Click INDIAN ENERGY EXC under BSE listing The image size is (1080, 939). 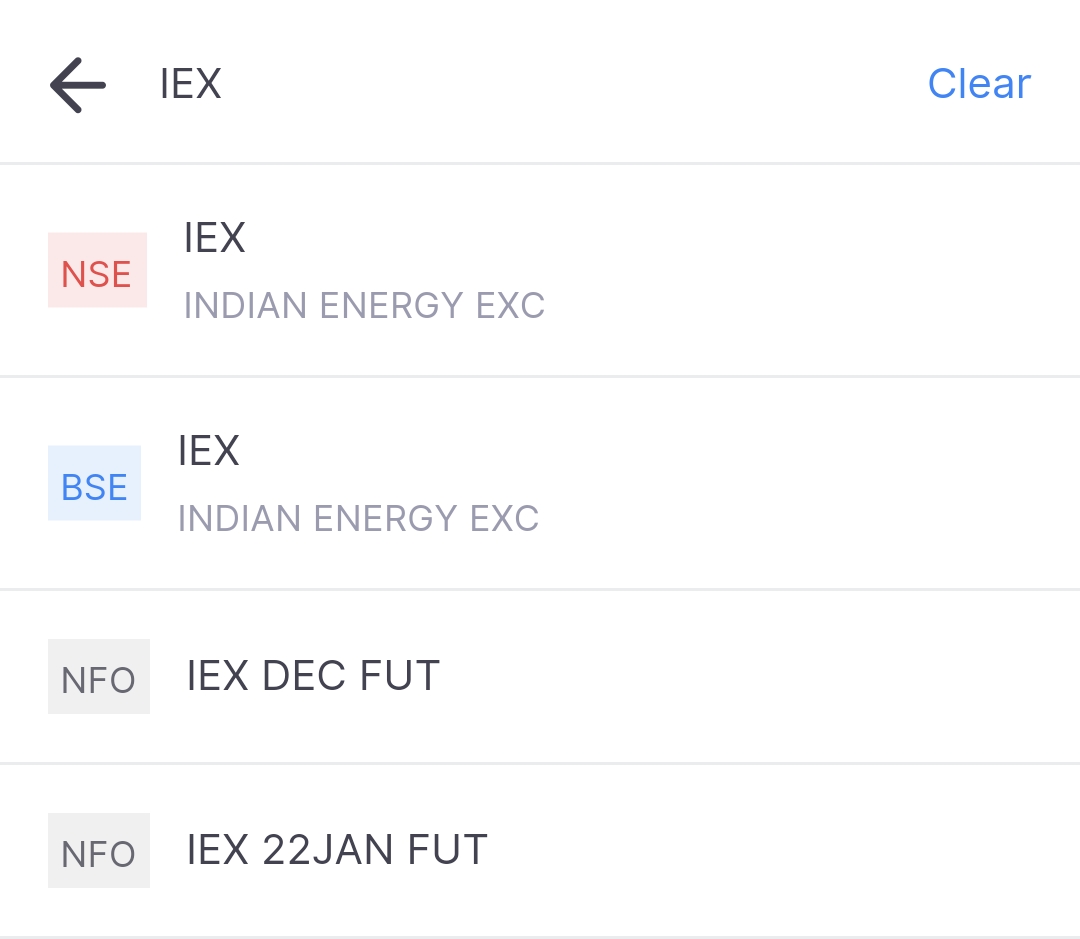(x=358, y=518)
